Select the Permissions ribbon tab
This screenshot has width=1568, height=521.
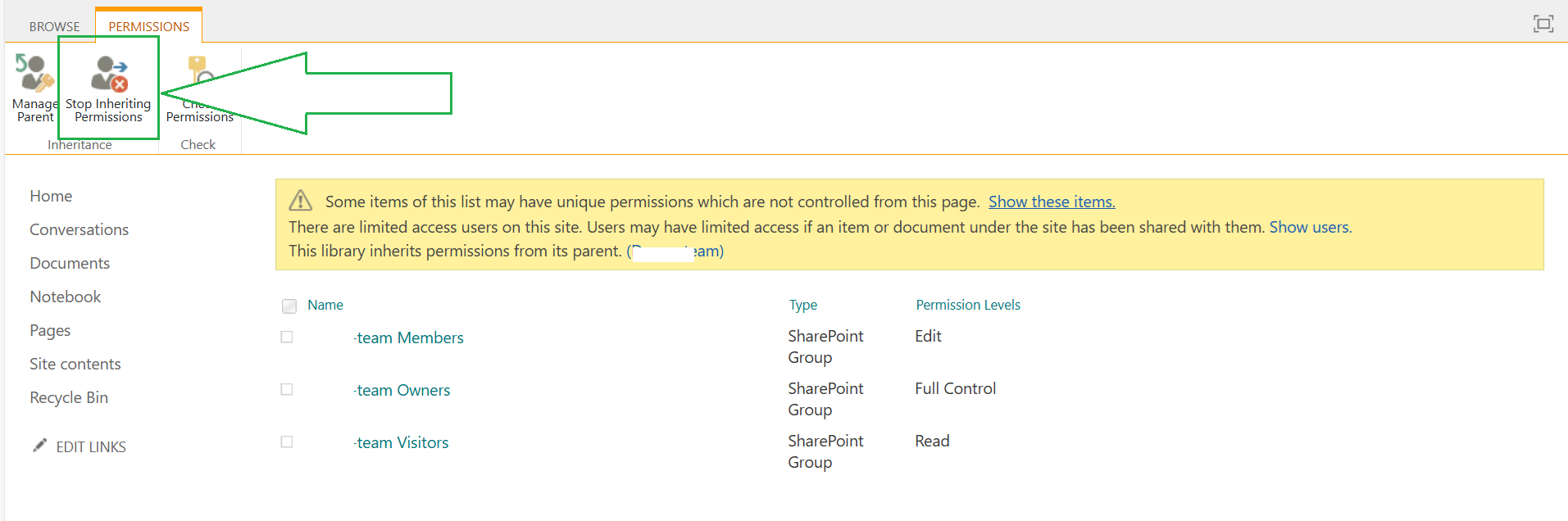(149, 26)
